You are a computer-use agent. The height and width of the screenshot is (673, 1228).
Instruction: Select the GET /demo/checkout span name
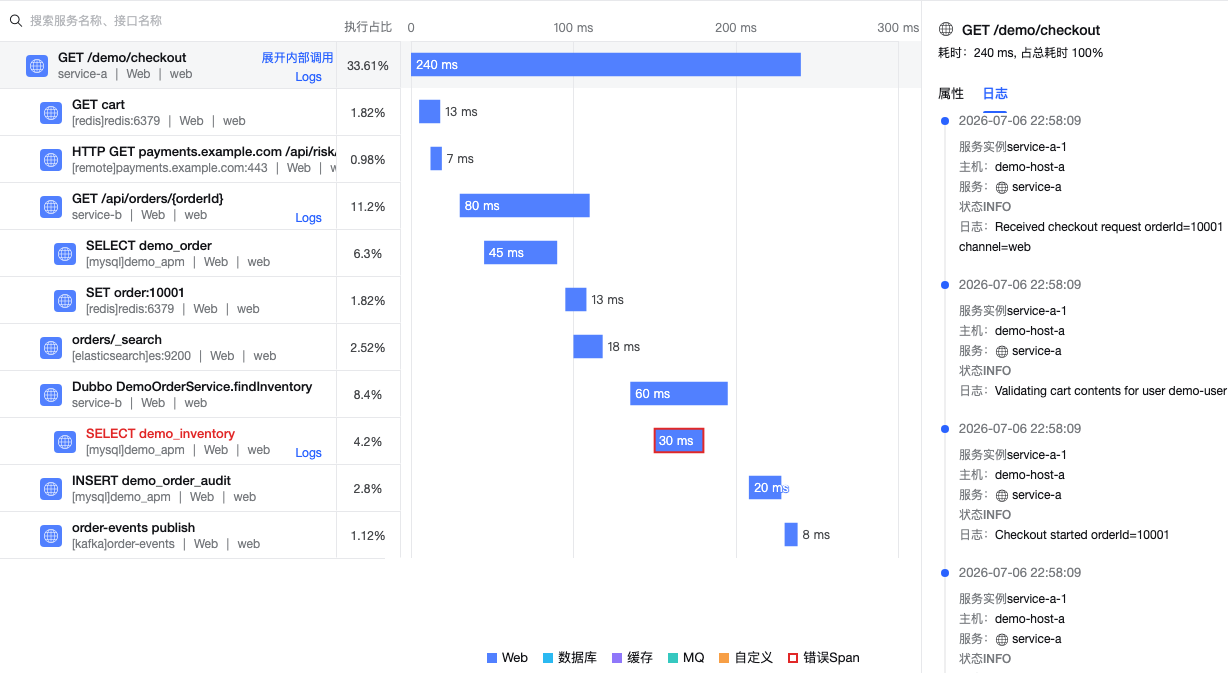pyautogui.click(x=122, y=58)
